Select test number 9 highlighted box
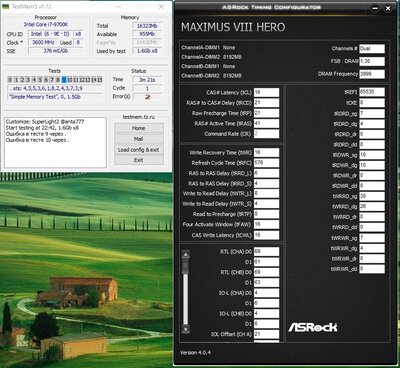Image resolution: width=400 pixels, height=368 pixels. pos(64,80)
